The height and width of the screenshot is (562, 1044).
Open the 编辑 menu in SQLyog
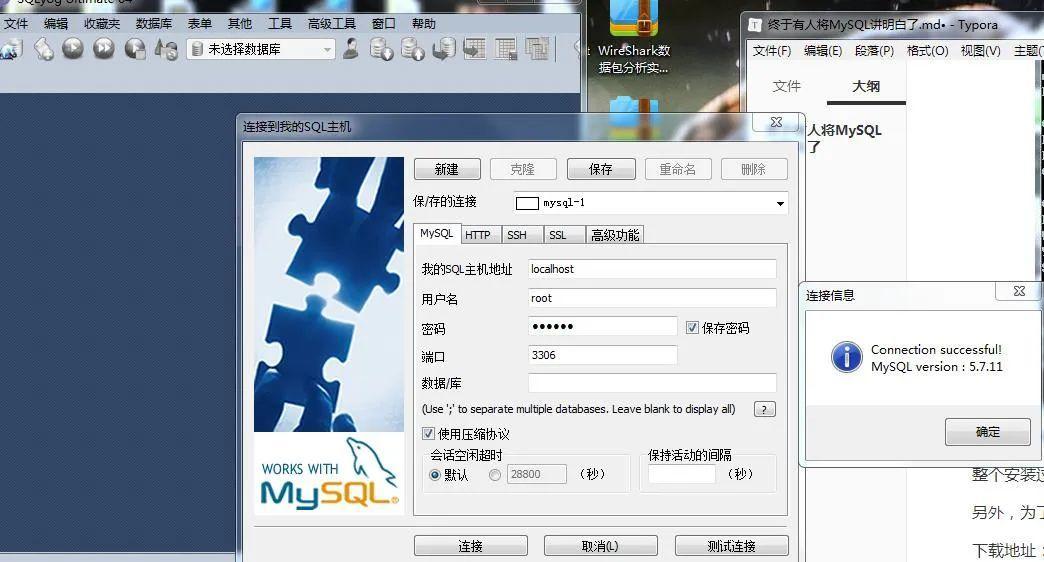(x=56, y=23)
